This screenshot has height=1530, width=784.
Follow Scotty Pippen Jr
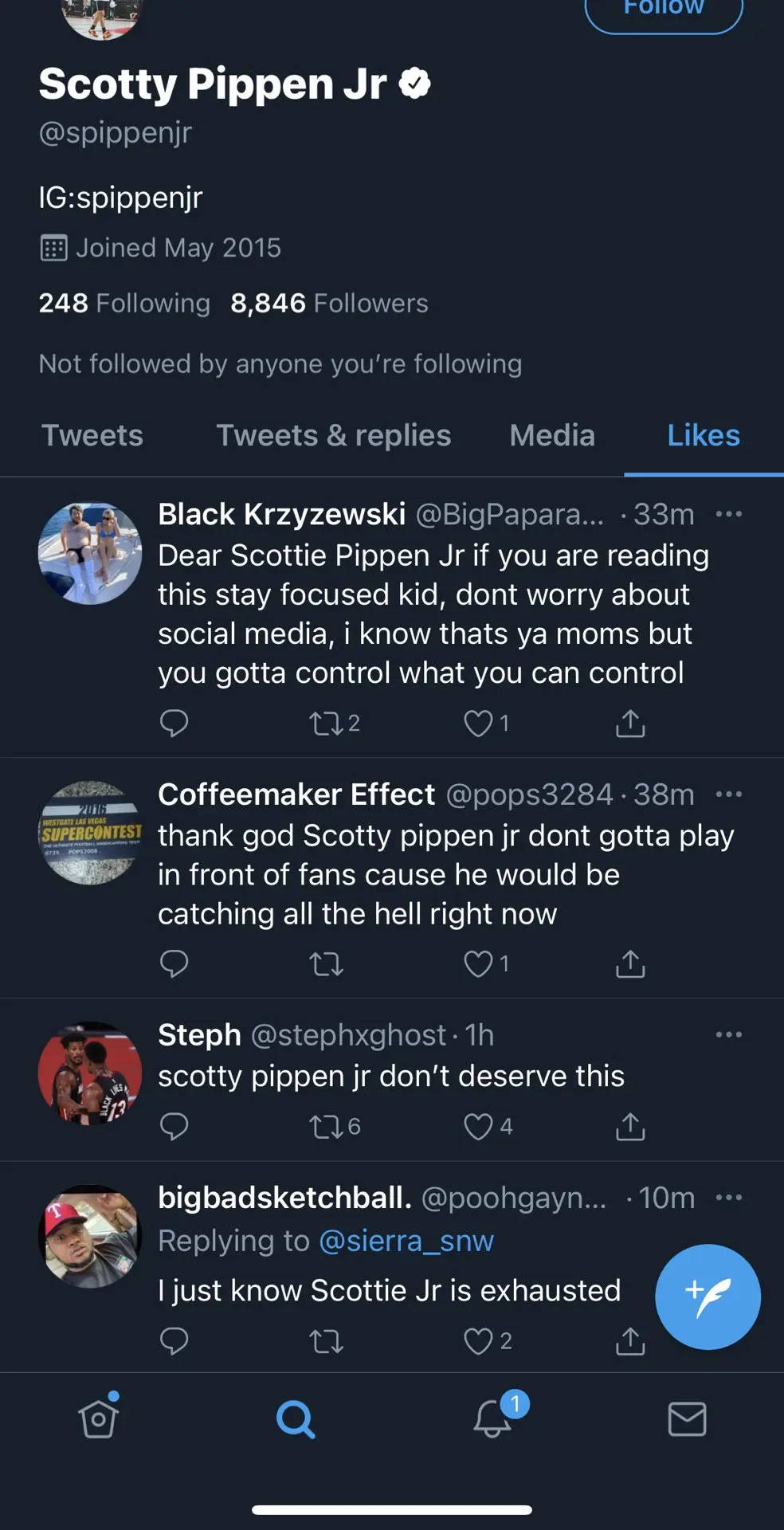(x=664, y=11)
